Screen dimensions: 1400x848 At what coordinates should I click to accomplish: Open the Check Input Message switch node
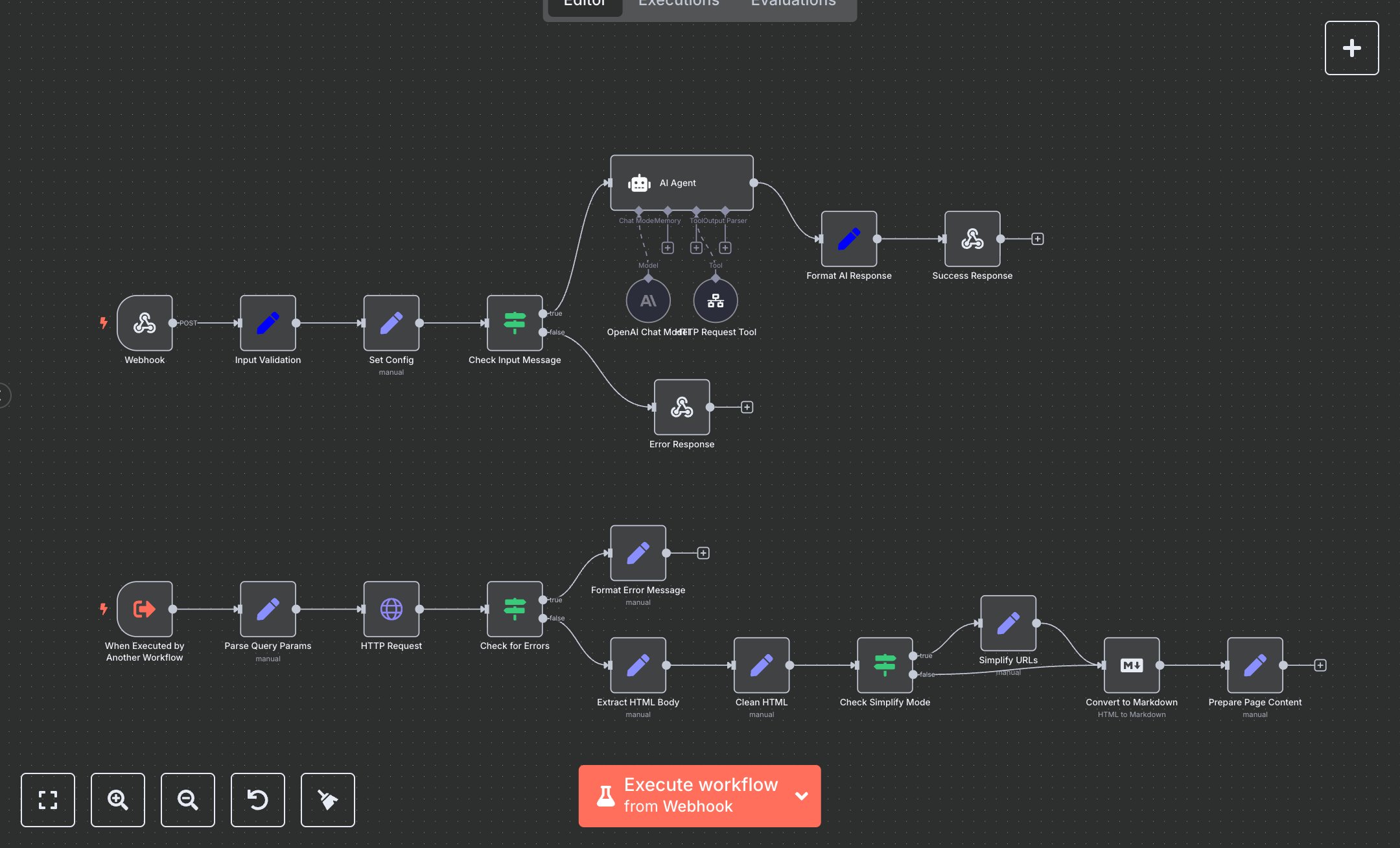pos(514,324)
